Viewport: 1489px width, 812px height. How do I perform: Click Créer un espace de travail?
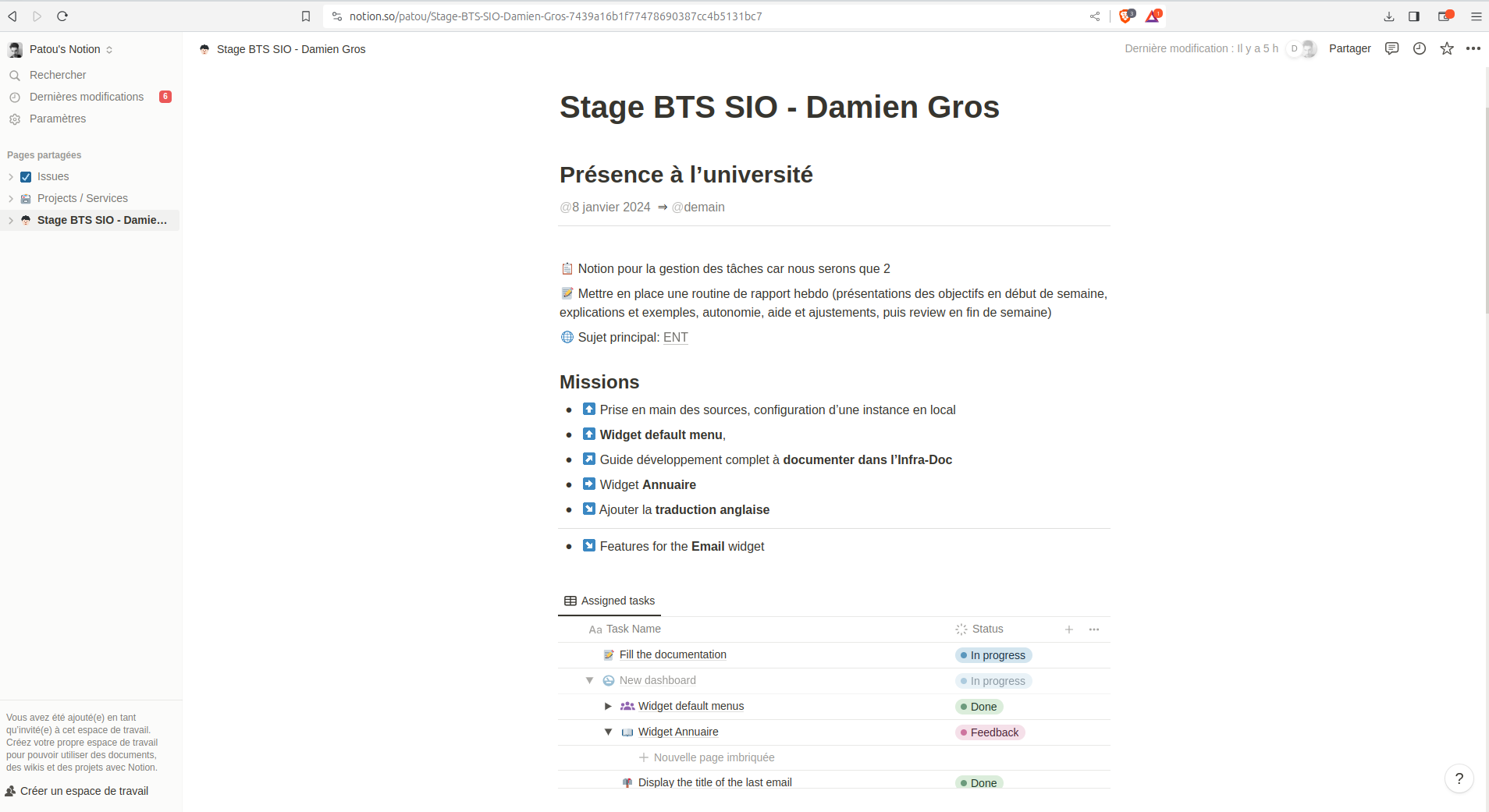click(76, 791)
